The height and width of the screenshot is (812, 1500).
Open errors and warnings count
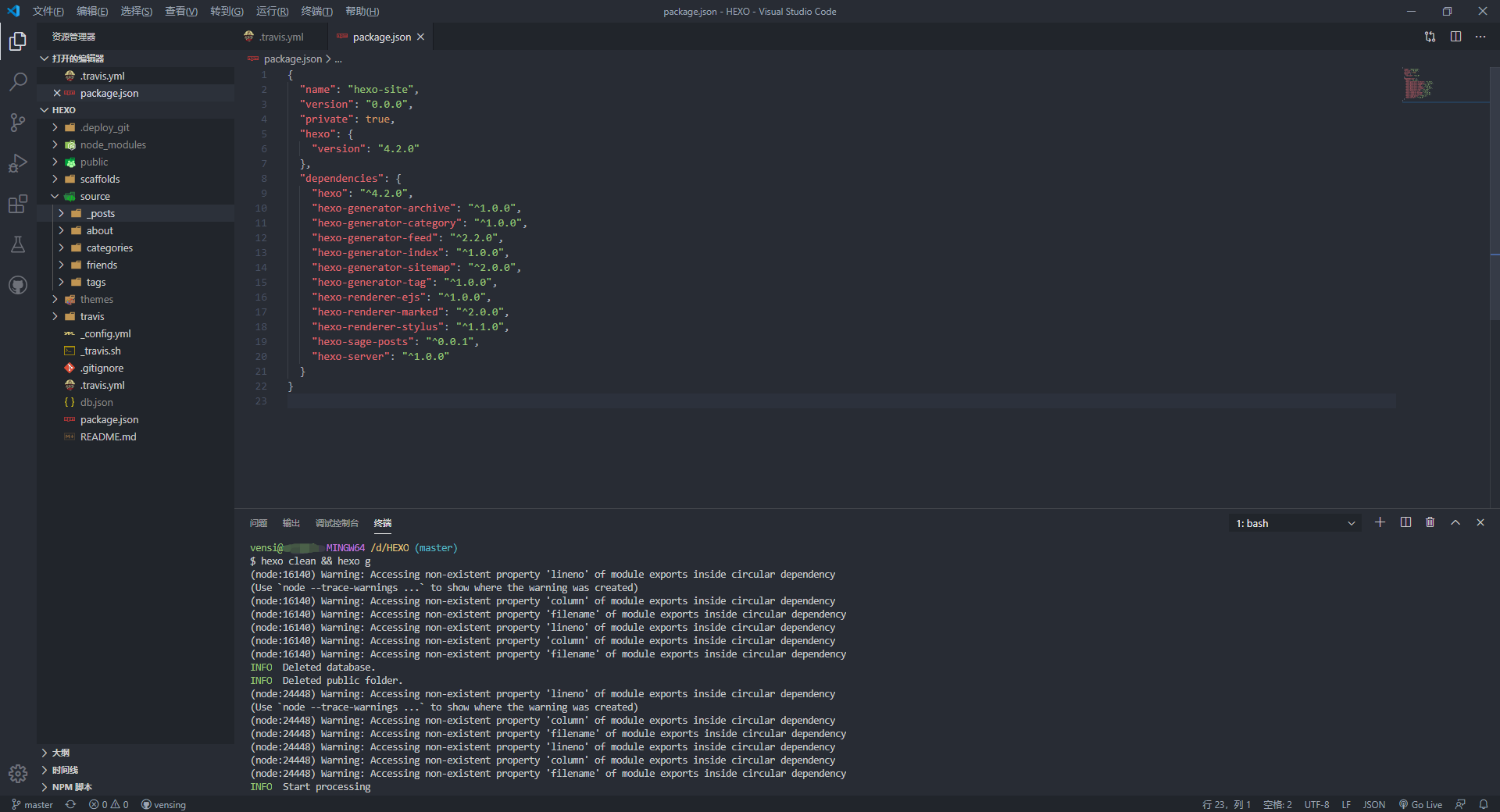point(109,804)
